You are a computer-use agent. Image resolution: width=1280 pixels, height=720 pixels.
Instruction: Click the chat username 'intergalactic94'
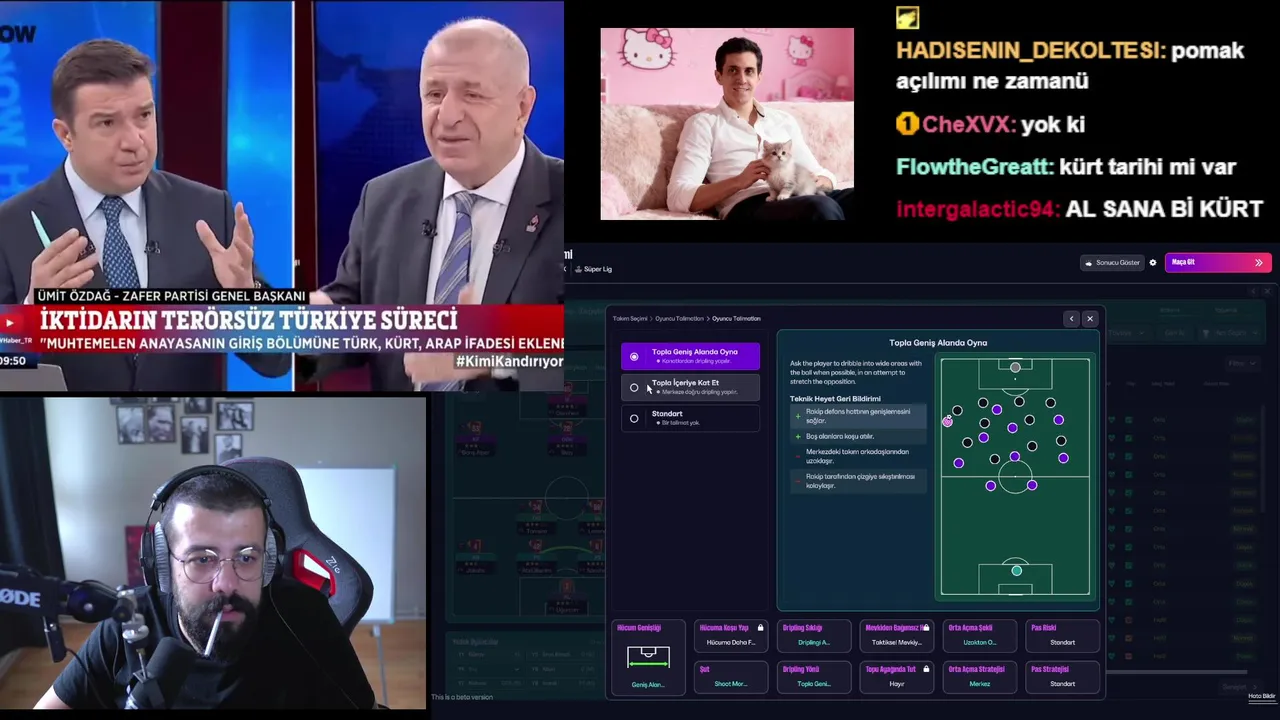click(977, 210)
